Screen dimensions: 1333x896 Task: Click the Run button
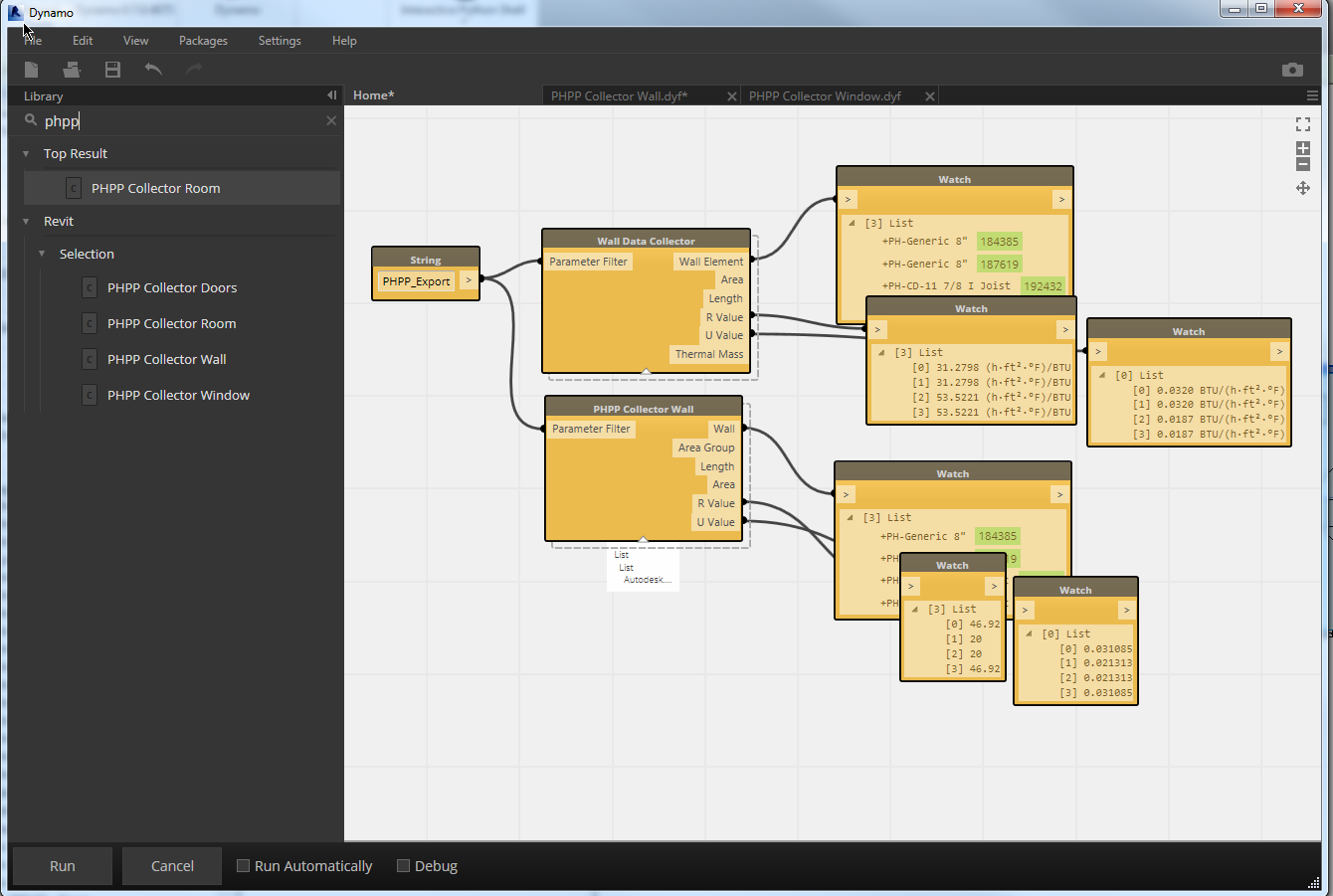point(63,866)
